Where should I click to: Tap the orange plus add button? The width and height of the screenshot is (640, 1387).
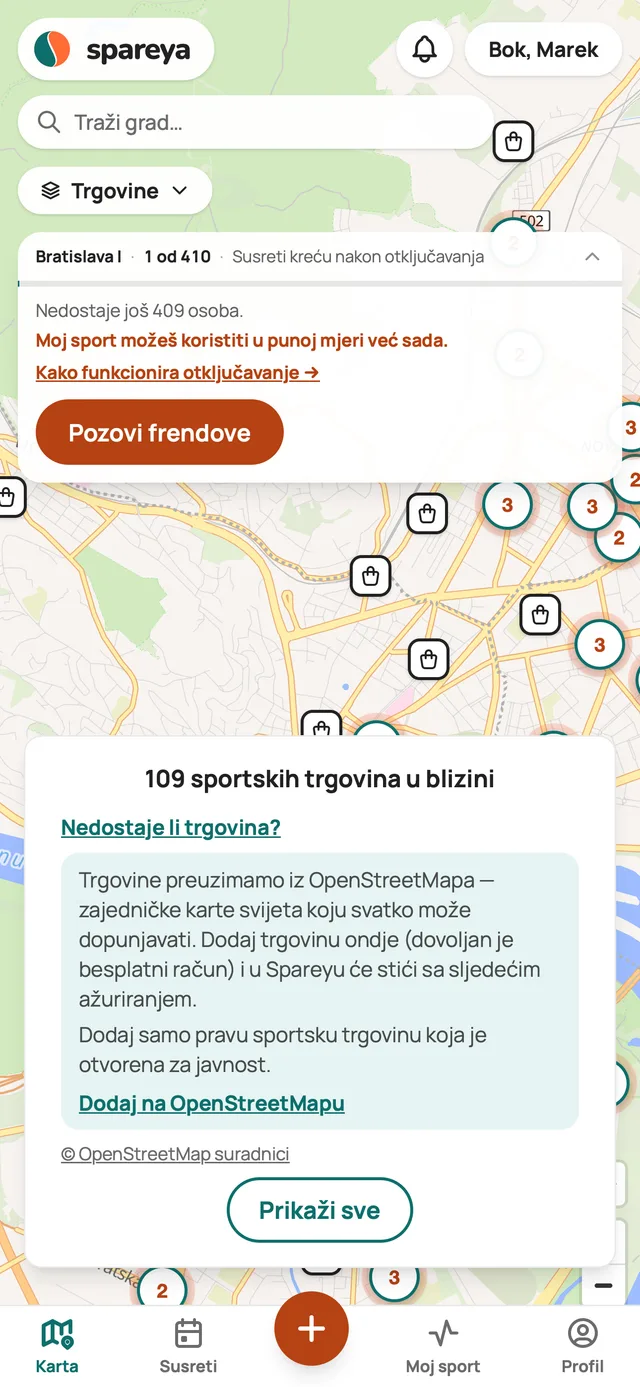(x=312, y=1329)
